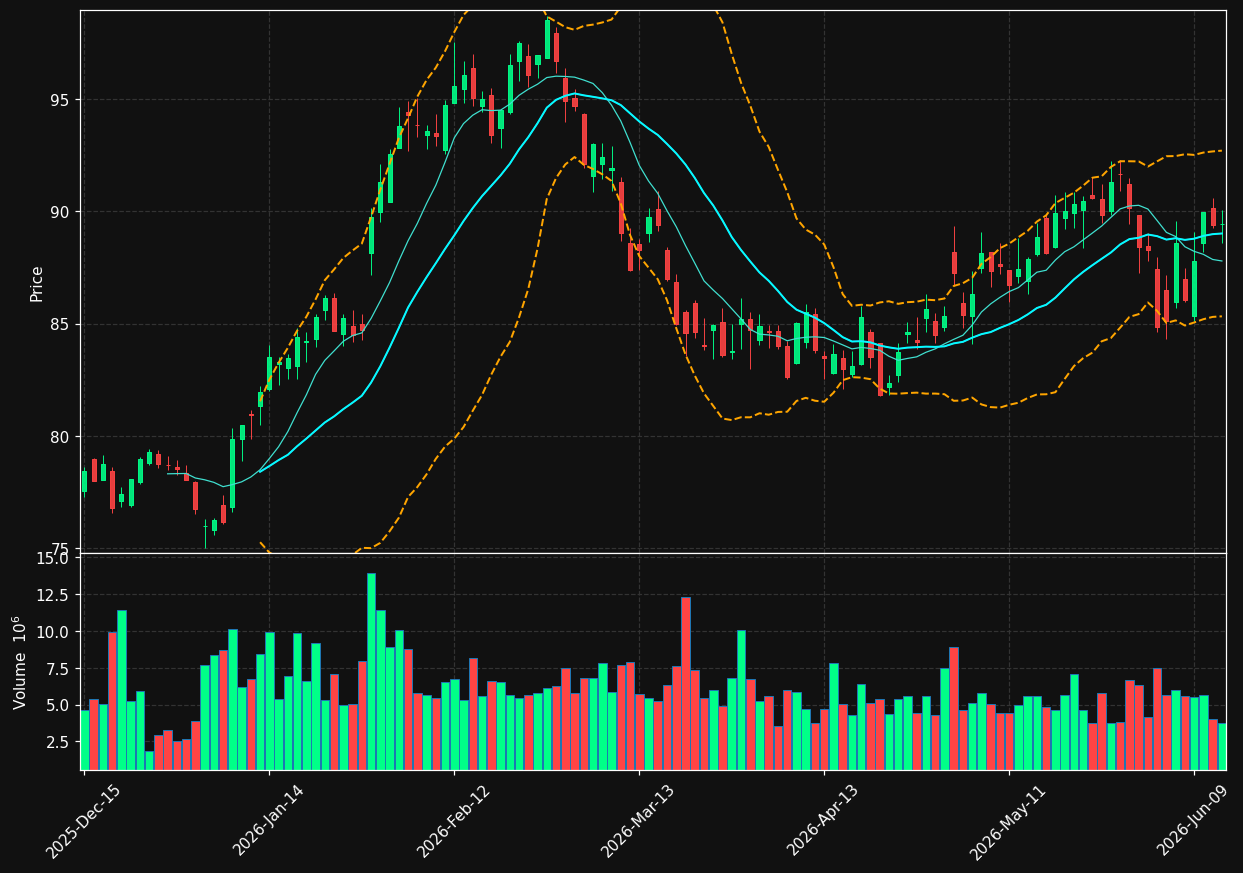Click the 2026-Jun-09 date label

(x=1194, y=821)
